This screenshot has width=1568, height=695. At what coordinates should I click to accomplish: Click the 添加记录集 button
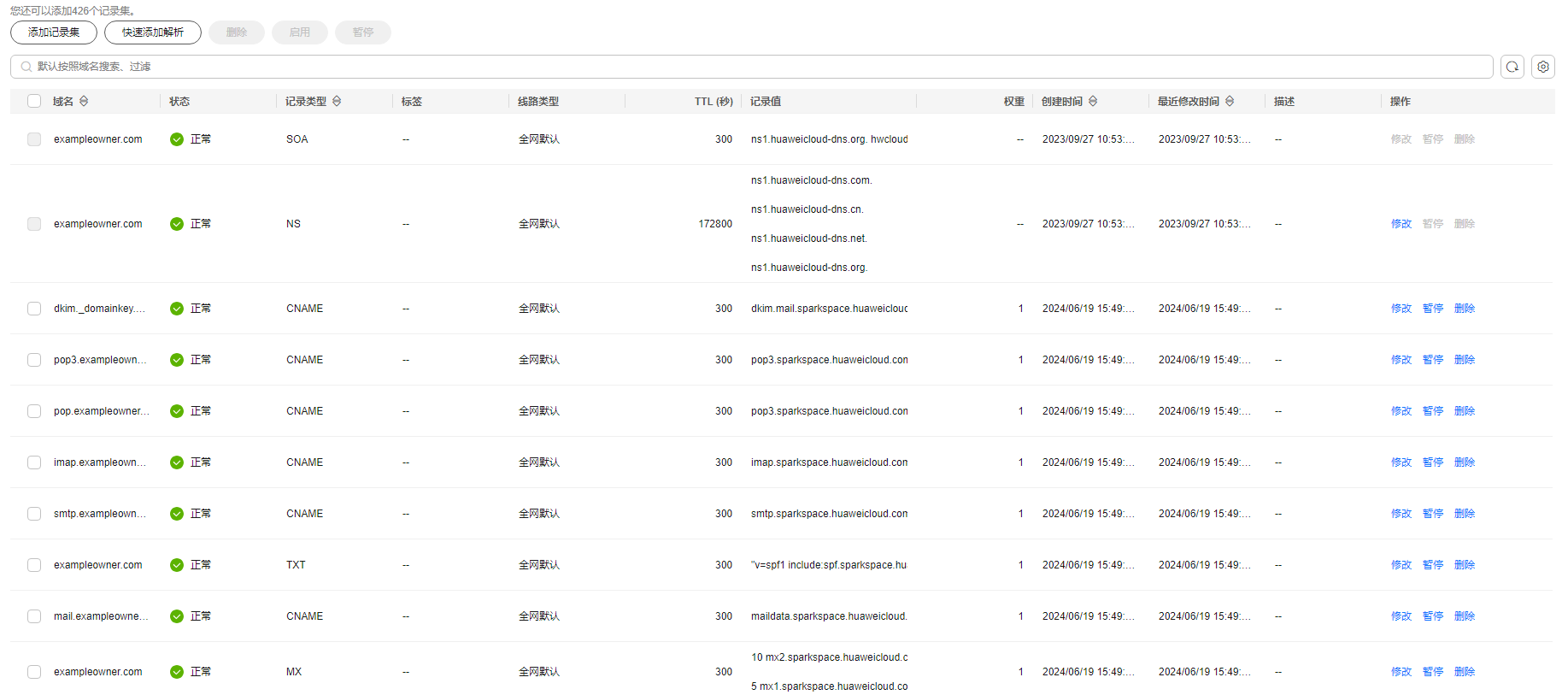(54, 32)
